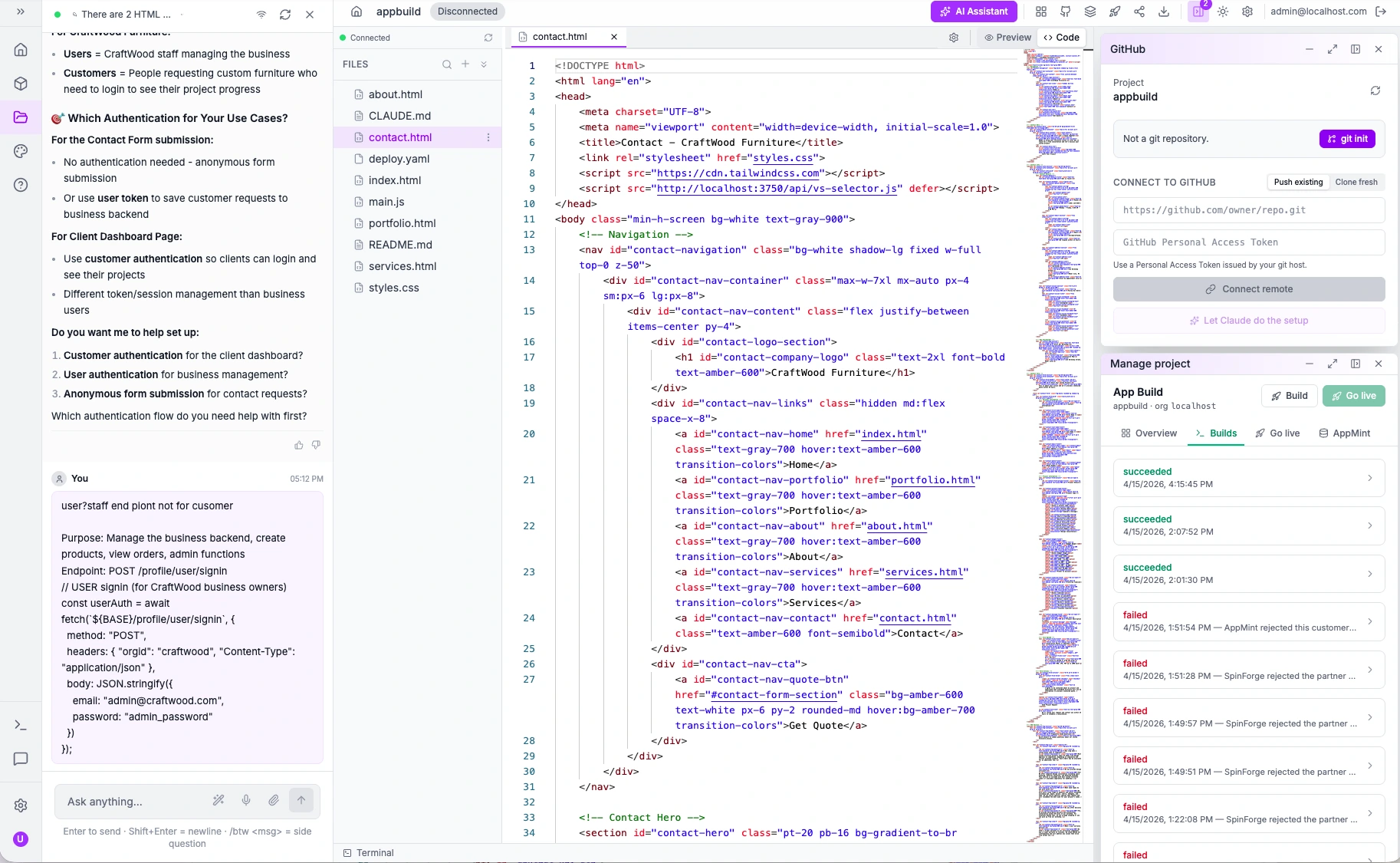1400x863 pixels.
Task: Open the grid apps icon in top toolbar
Action: coord(1041,12)
